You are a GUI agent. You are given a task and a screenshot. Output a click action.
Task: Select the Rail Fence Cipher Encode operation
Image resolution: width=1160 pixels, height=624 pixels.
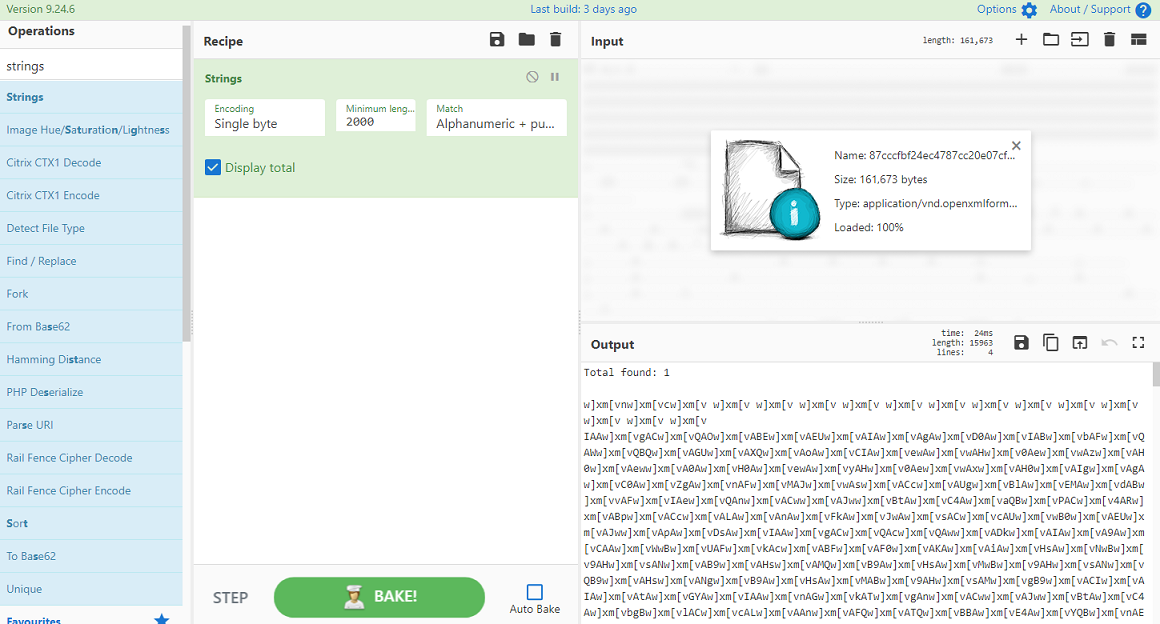(x=91, y=491)
